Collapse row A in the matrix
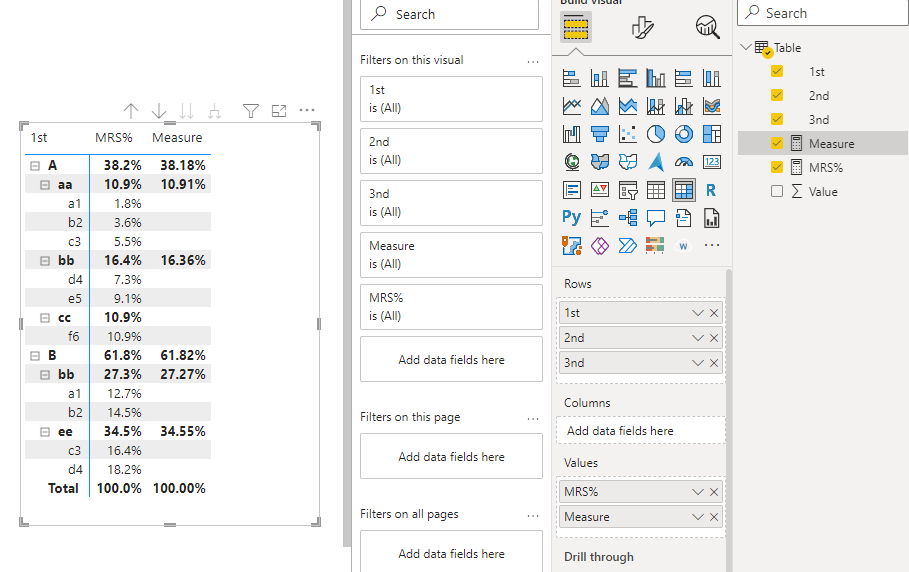The height and width of the screenshot is (572, 909). 35,166
